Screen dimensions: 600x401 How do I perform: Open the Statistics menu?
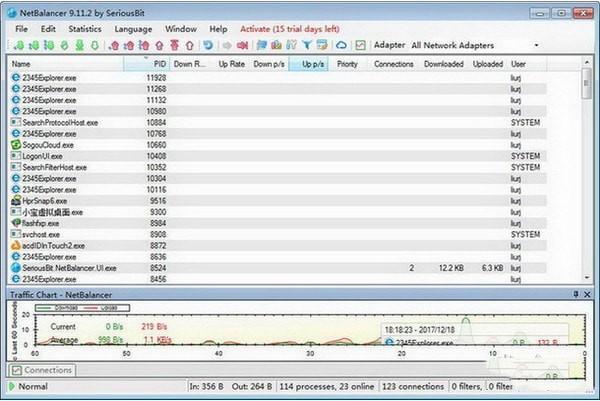(x=85, y=29)
